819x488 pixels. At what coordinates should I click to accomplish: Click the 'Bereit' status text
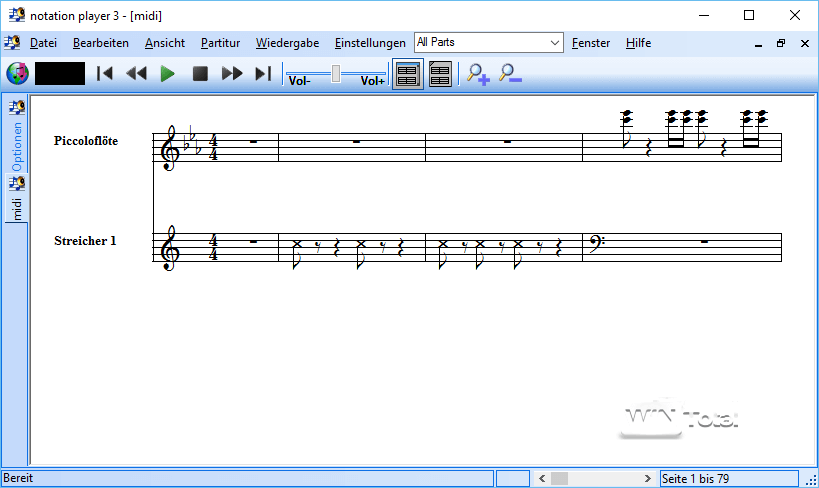(18, 478)
